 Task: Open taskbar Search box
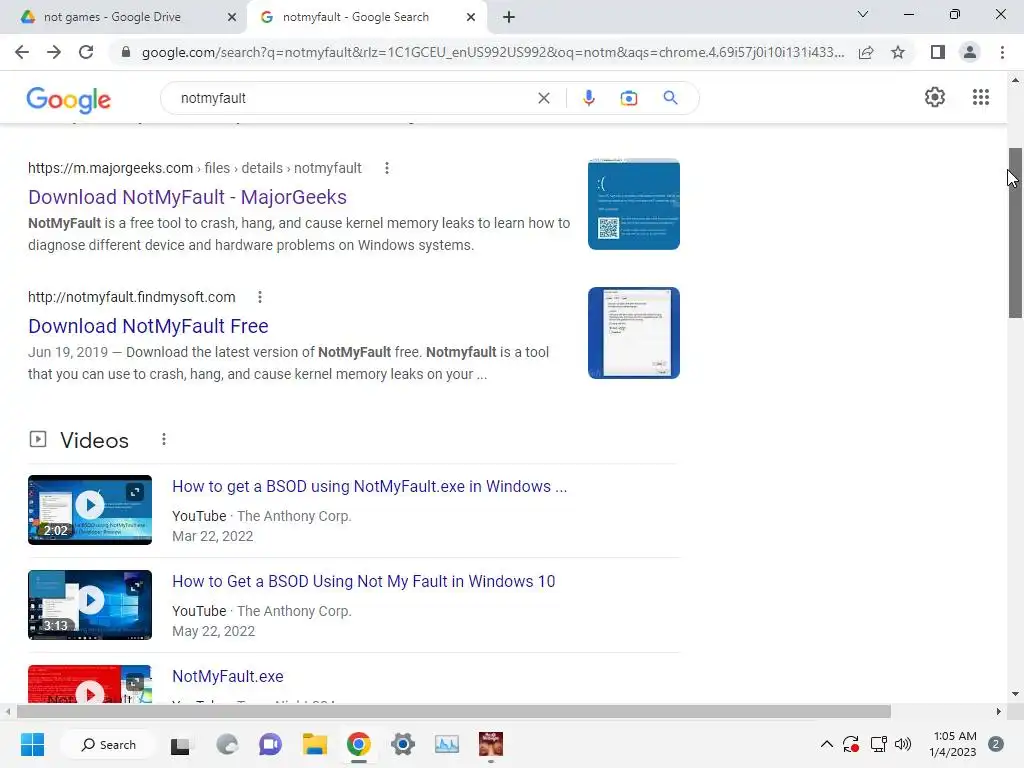click(108, 744)
